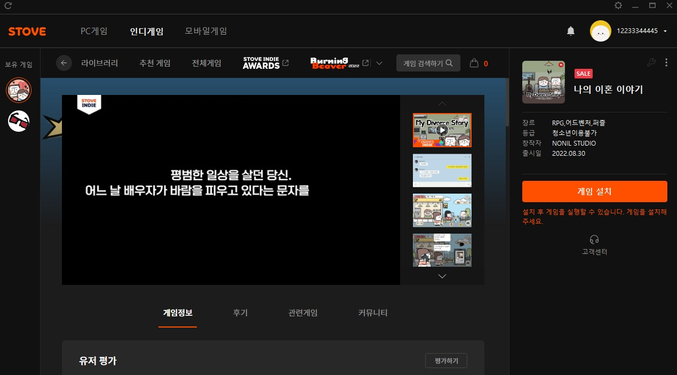
Task: Click the 유저 평가 heading
Action: pyautogui.click(x=98, y=361)
